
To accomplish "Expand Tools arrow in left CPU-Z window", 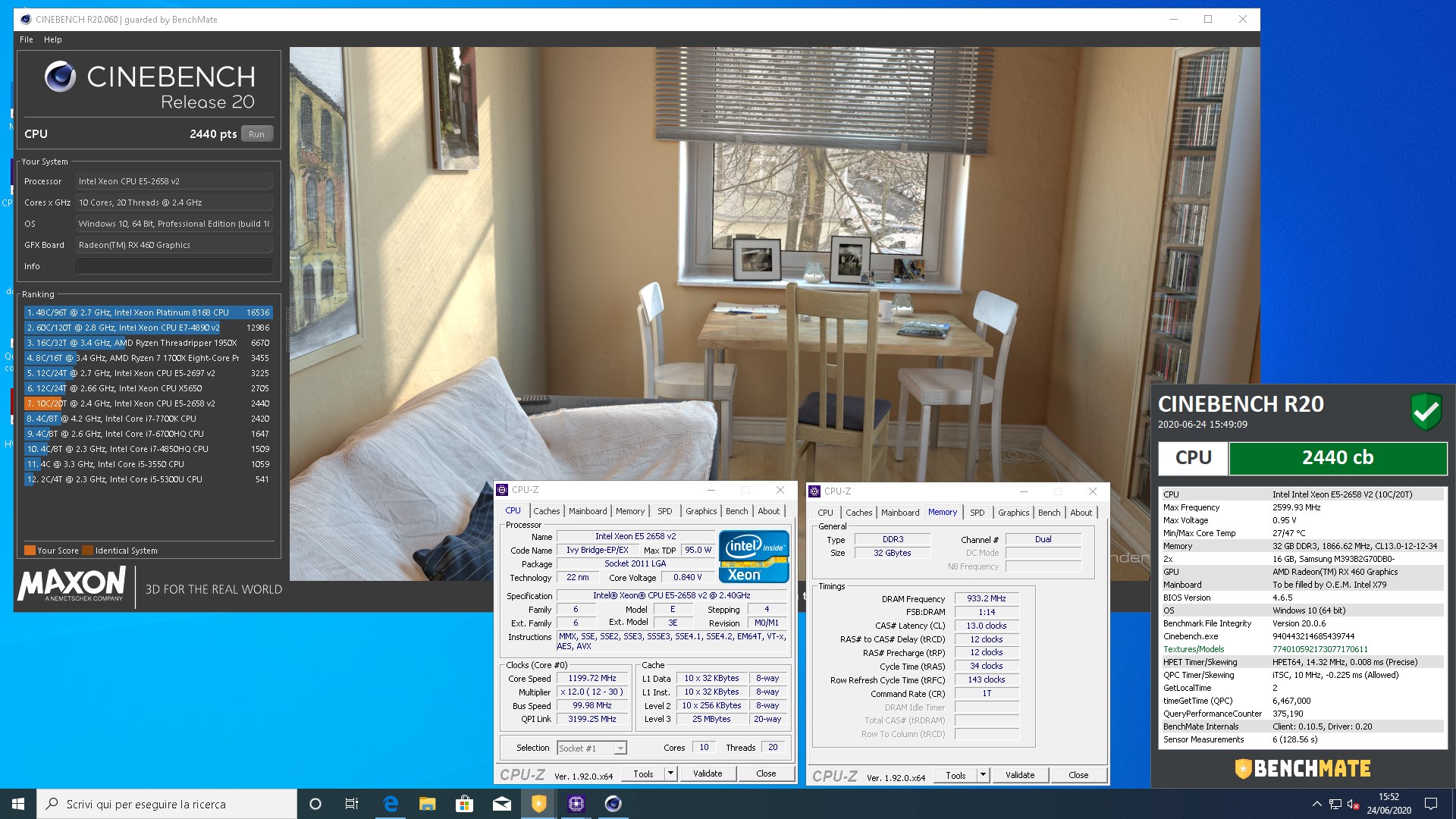I will (x=670, y=773).
